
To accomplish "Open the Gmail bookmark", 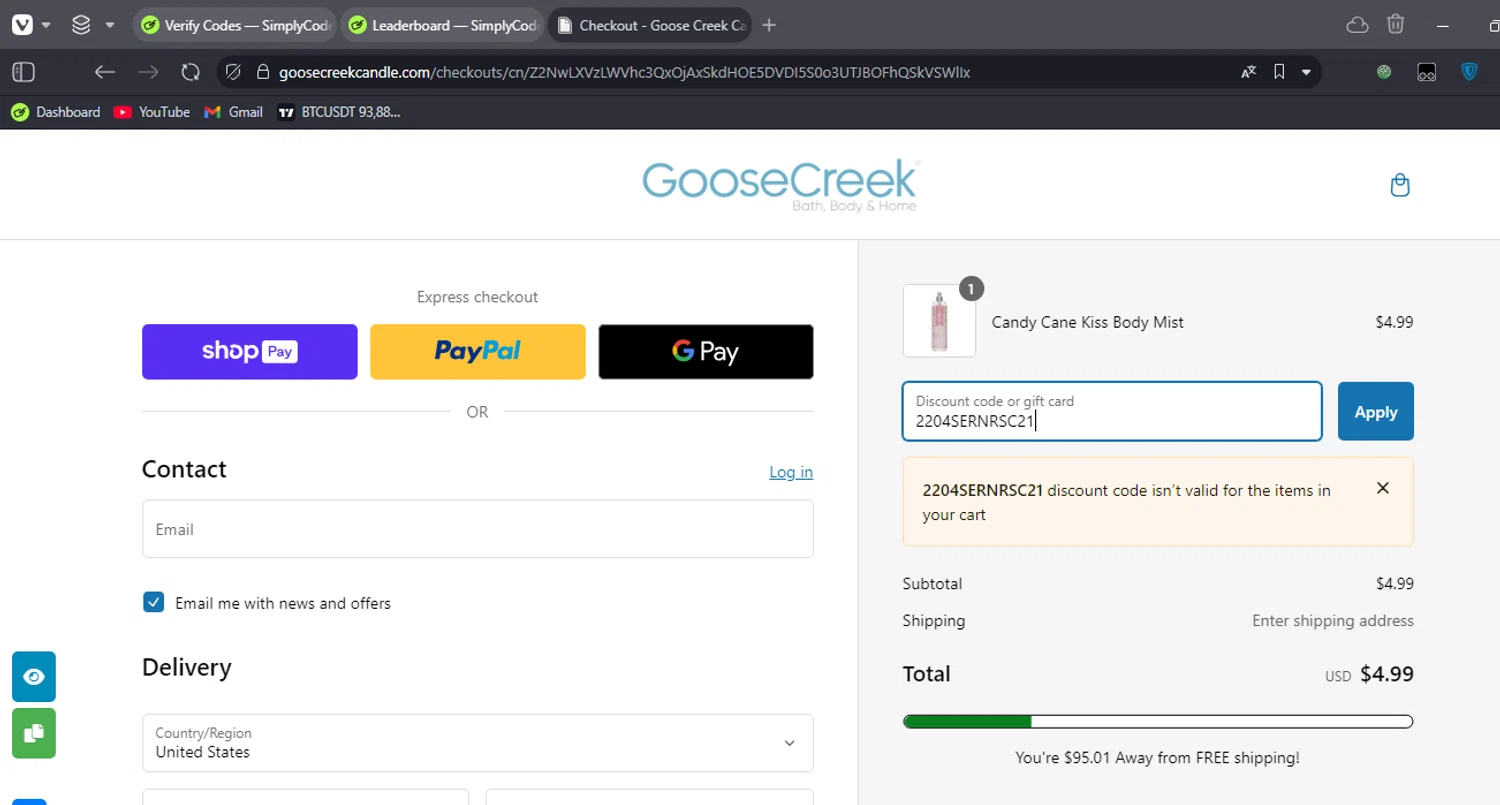I will pyautogui.click(x=234, y=112).
